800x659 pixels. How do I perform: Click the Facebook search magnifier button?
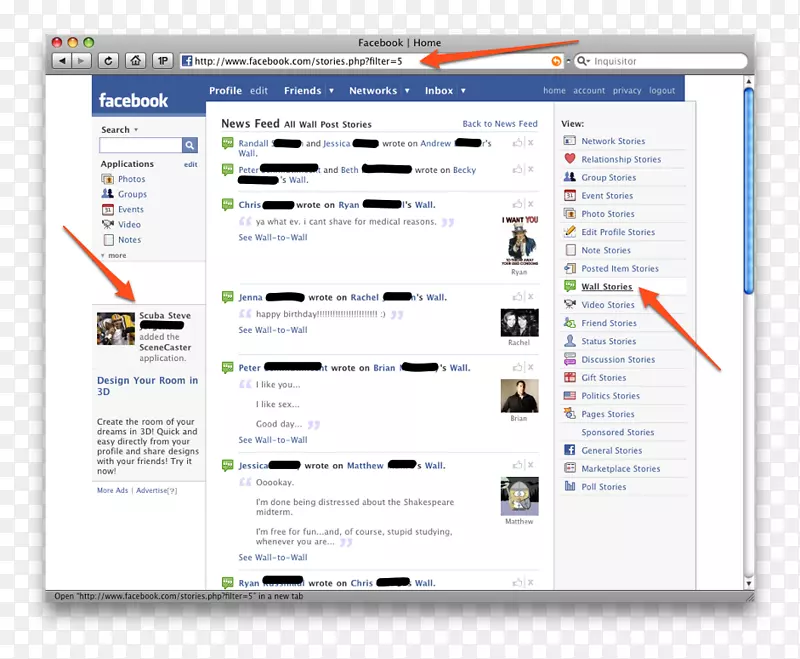click(189, 145)
